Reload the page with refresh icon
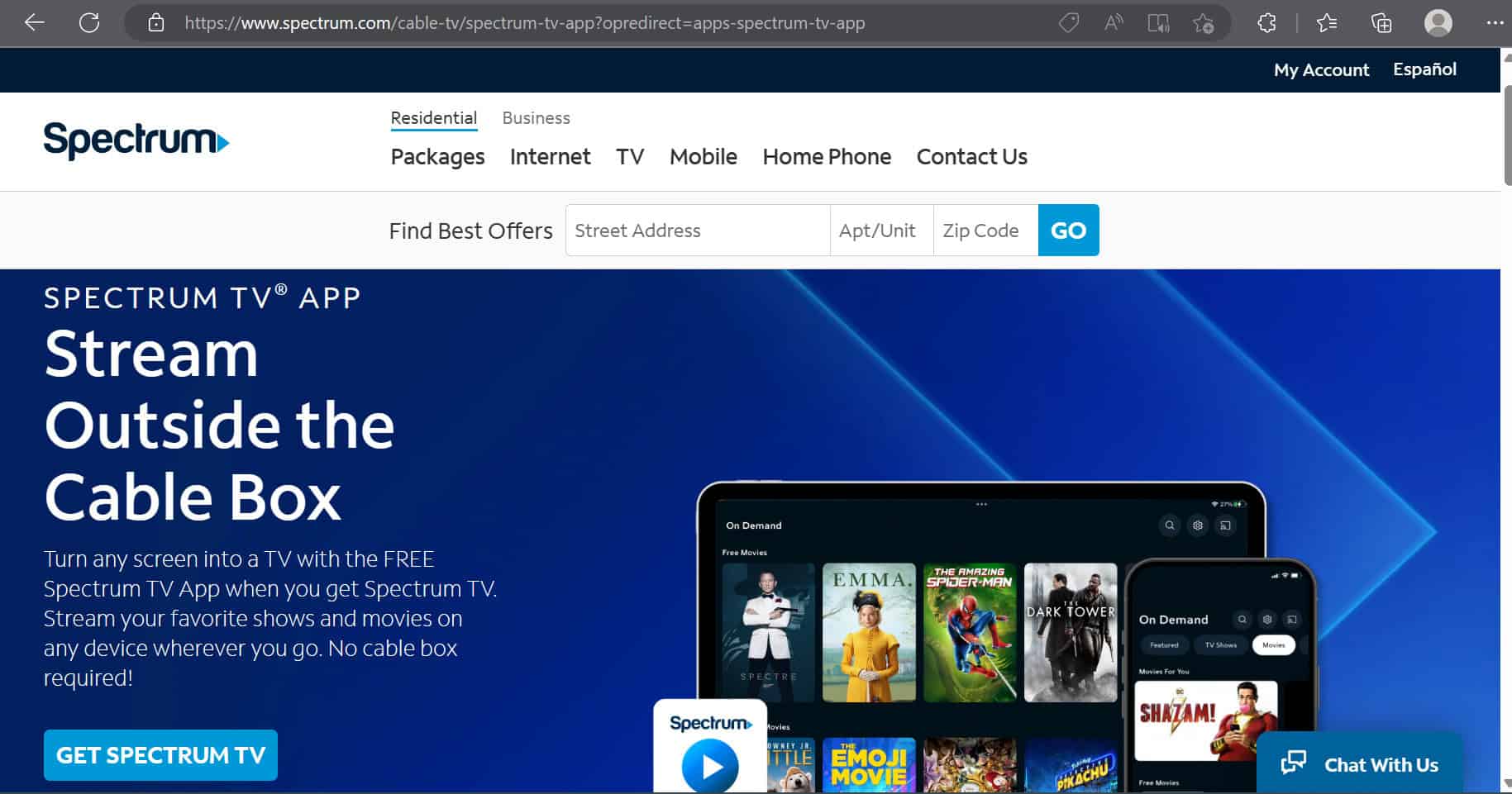Image resolution: width=1512 pixels, height=794 pixels. [x=89, y=22]
